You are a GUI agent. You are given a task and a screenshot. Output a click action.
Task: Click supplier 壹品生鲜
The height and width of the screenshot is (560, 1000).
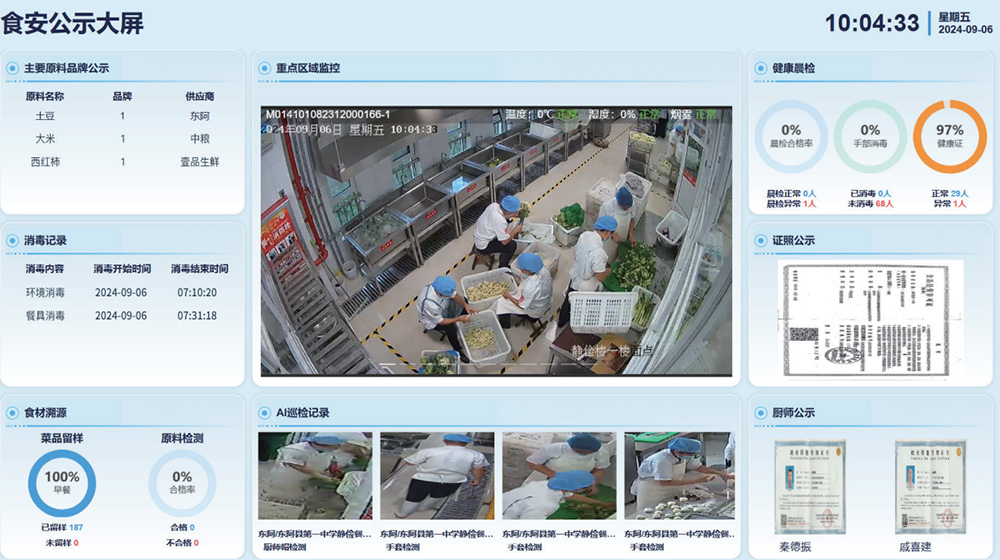pyautogui.click(x=200, y=161)
